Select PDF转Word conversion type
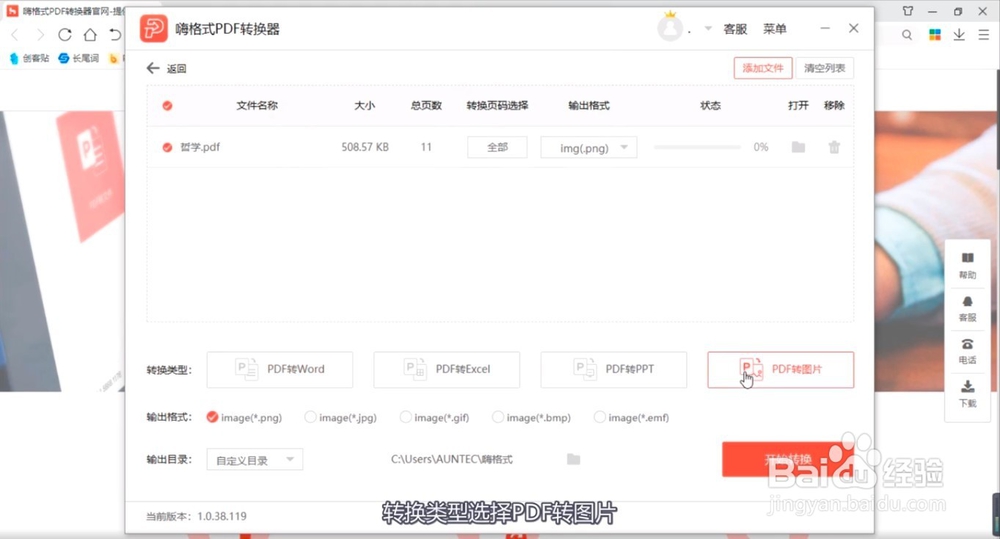The image size is (1000, 539). point(279,369)
